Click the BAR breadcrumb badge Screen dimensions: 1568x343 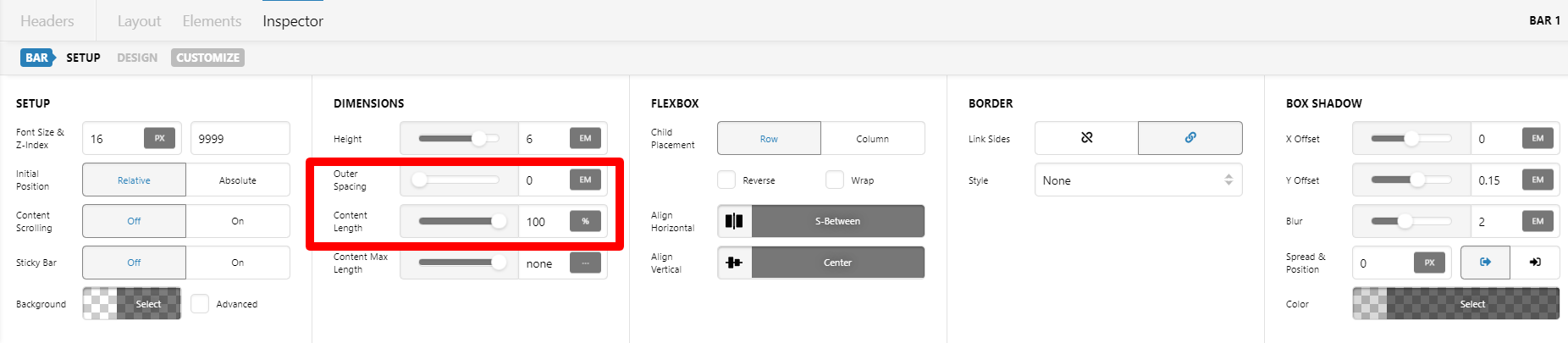click(37, 58)
